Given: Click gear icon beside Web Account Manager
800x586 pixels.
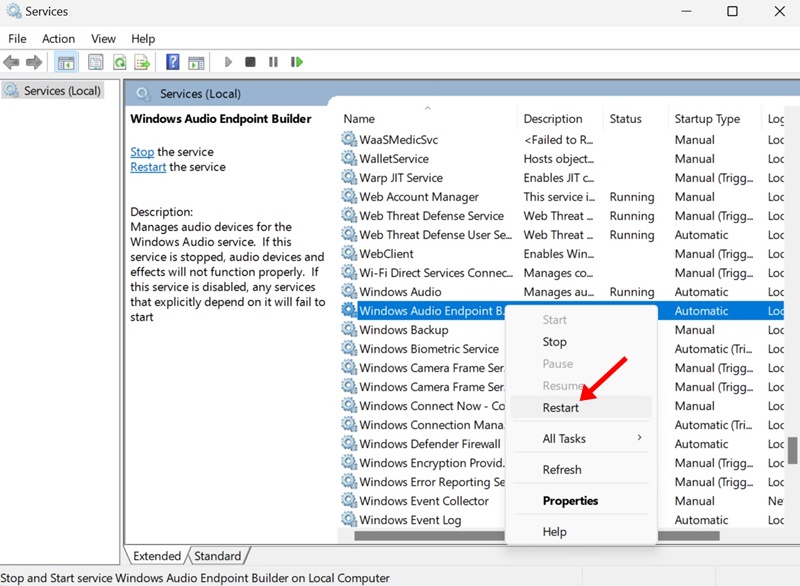Looking at the screenshot, I should [x=349, y=196].
